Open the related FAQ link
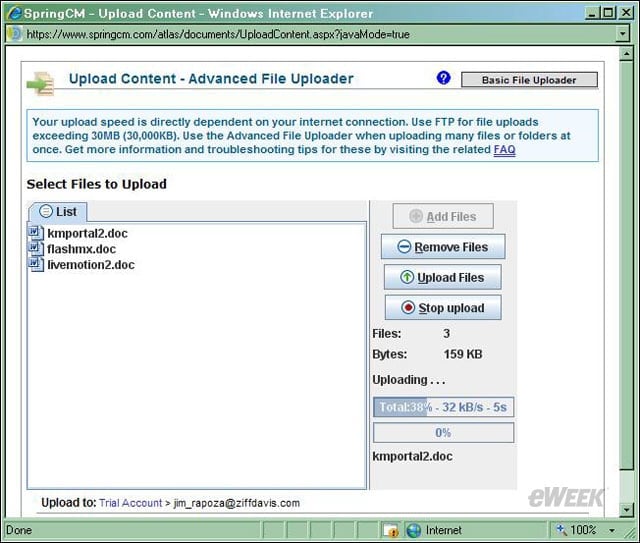The width and height of the screenshot is (640, 543). click(x=504, y=149)
